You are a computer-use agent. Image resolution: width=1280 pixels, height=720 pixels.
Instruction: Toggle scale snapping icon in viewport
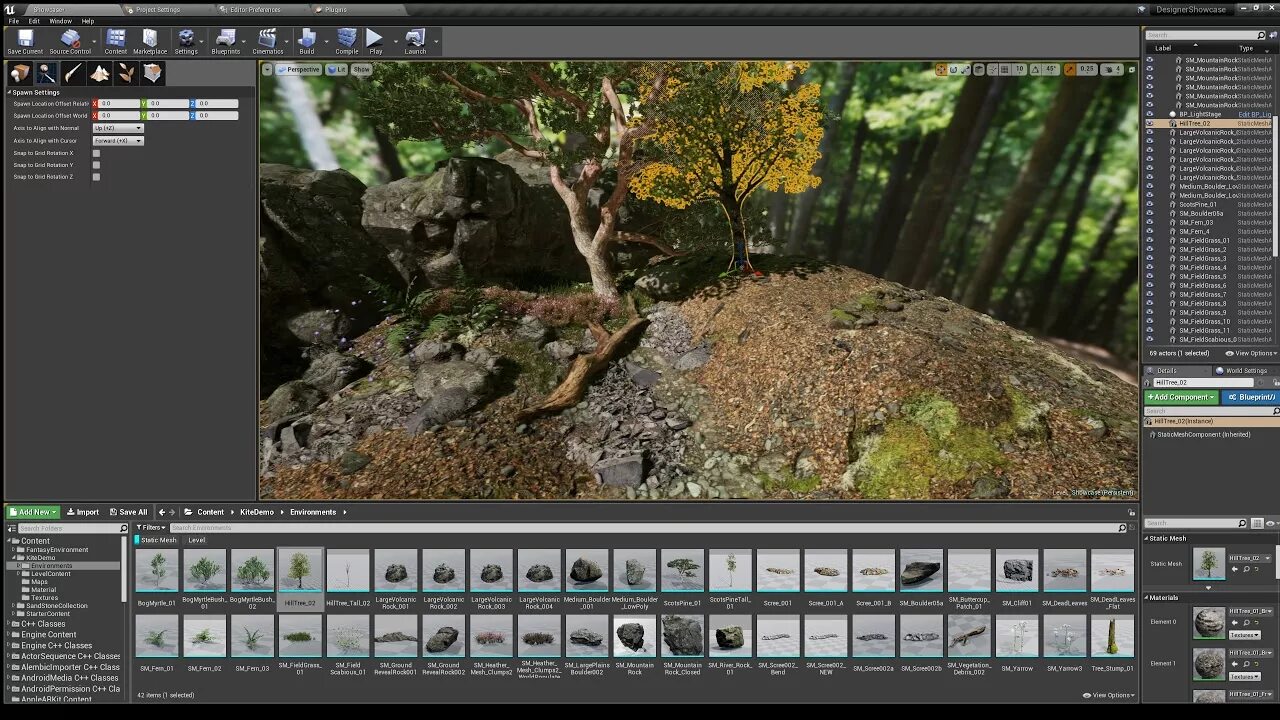tap(1069, 69)
